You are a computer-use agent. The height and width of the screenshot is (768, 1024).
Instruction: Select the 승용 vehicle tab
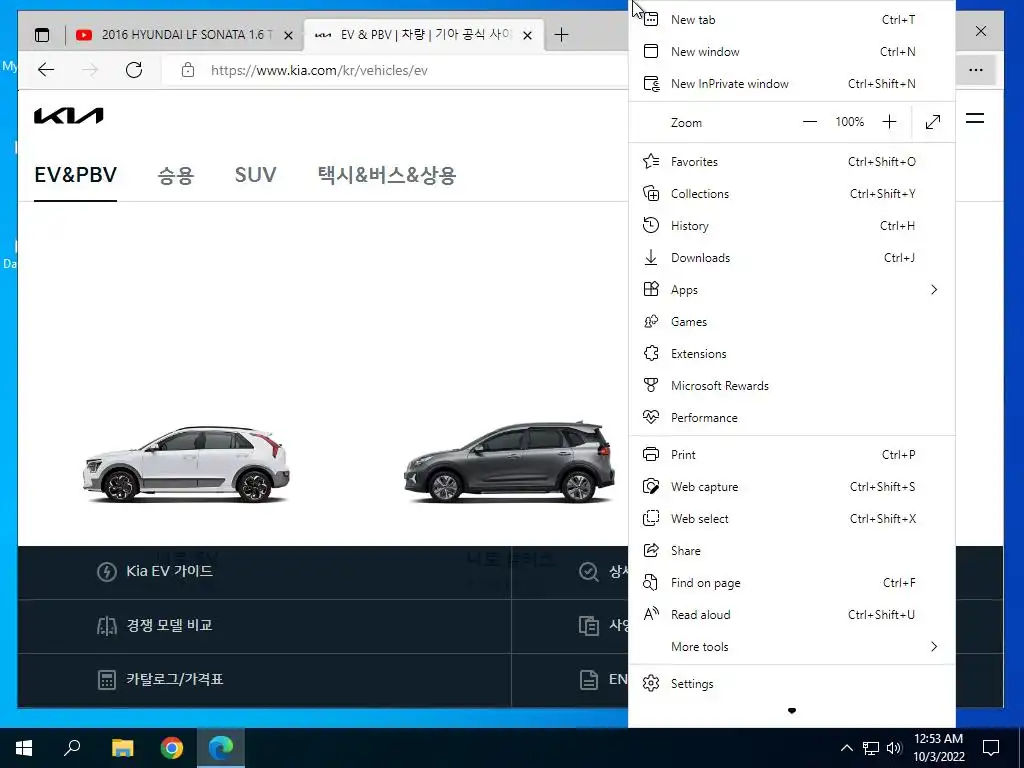[176, 175]
